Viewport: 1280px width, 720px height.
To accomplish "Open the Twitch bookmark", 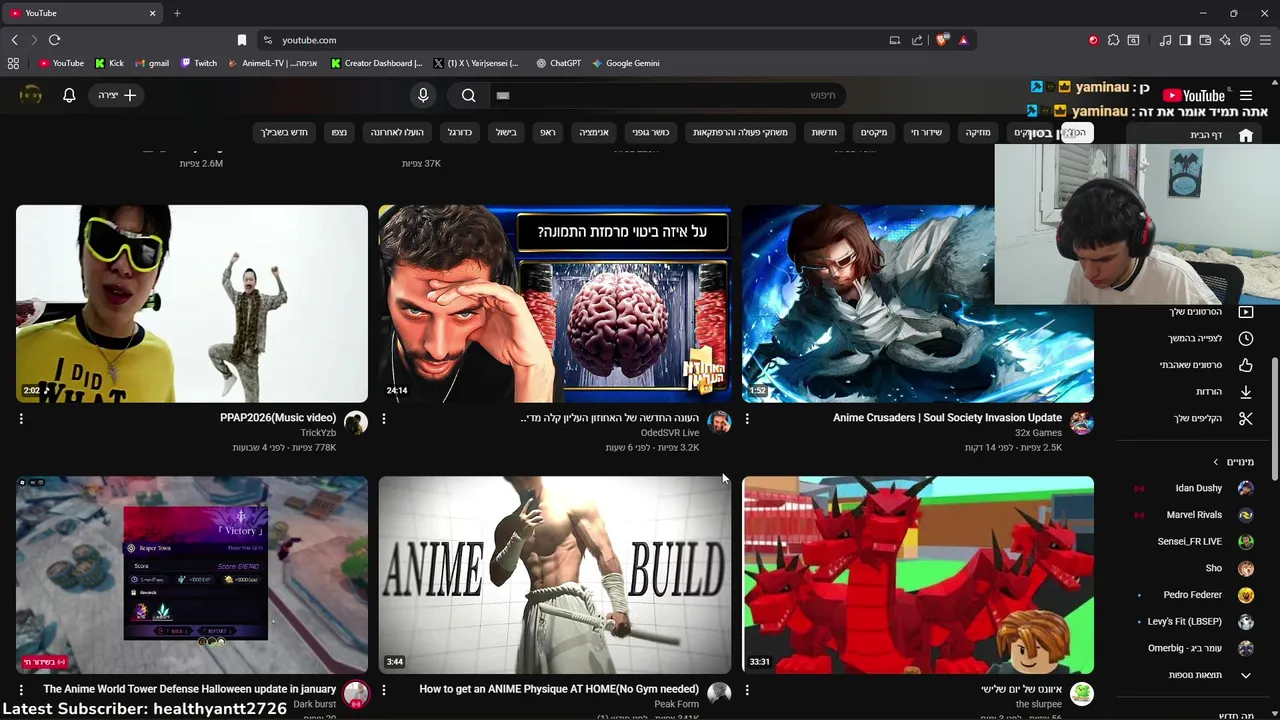I will coord(198,63).
